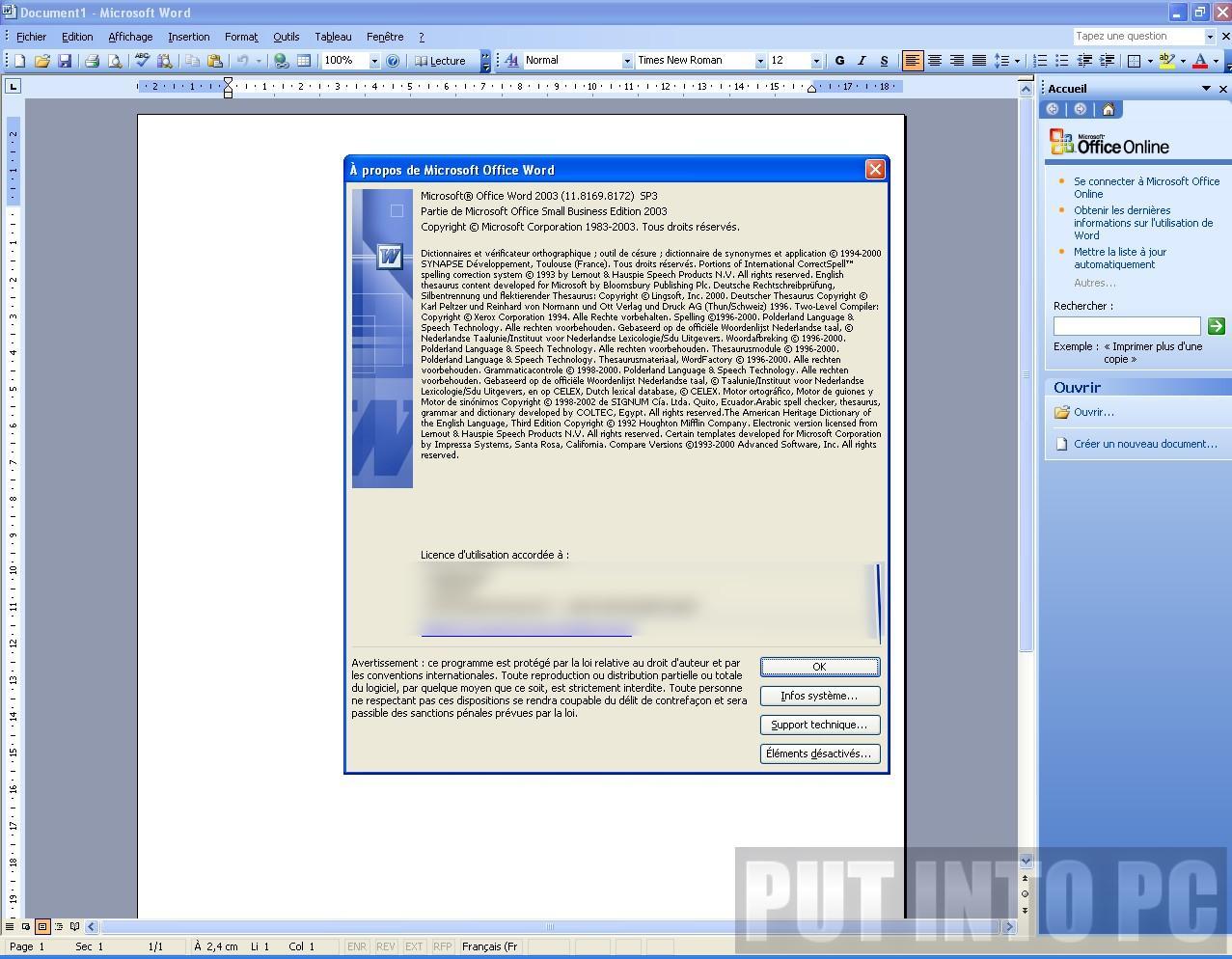Switch to Lecture reading mode
This screenshot has width=1232, height=959.
[x=440, y=61]
